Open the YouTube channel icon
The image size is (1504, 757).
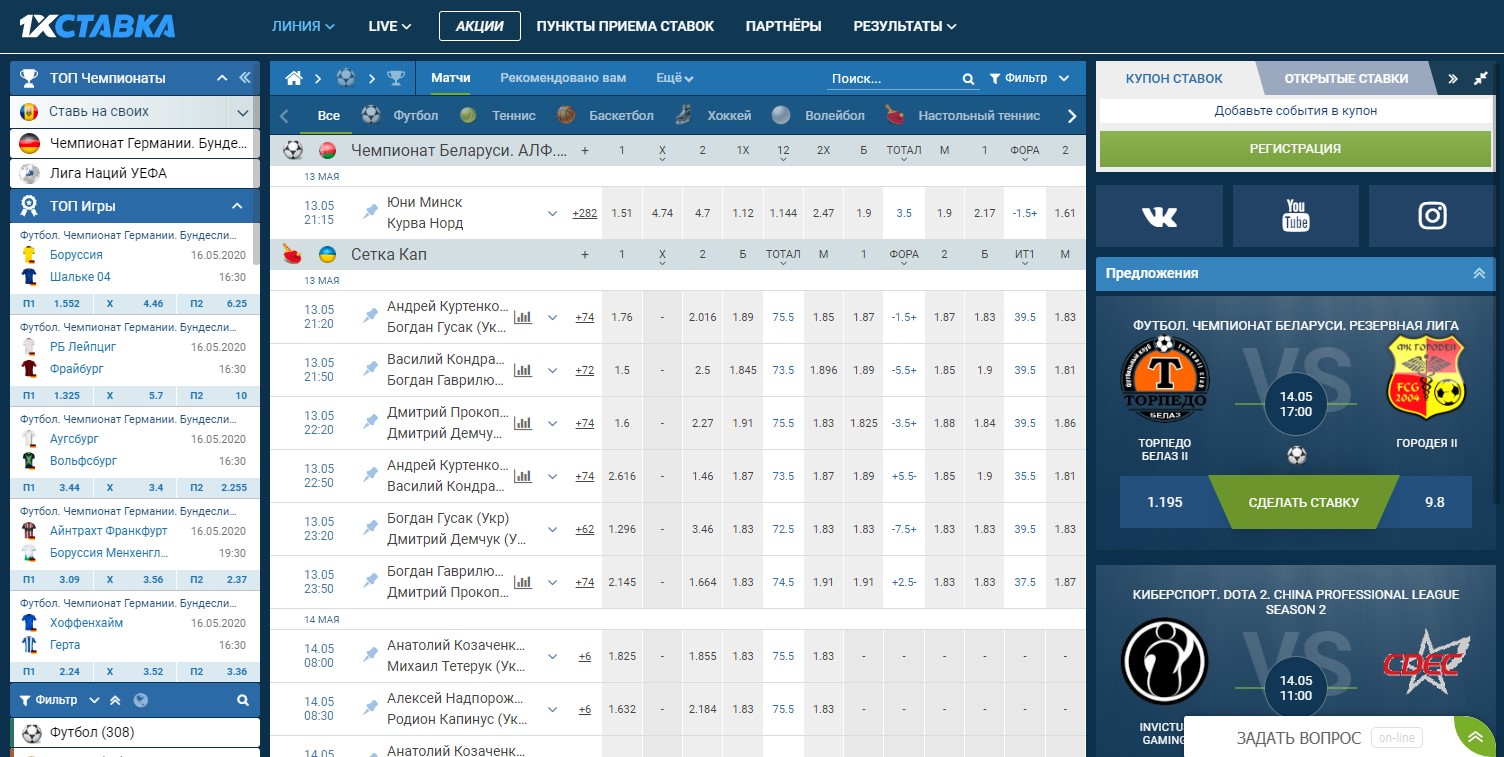click(1296, 216)
